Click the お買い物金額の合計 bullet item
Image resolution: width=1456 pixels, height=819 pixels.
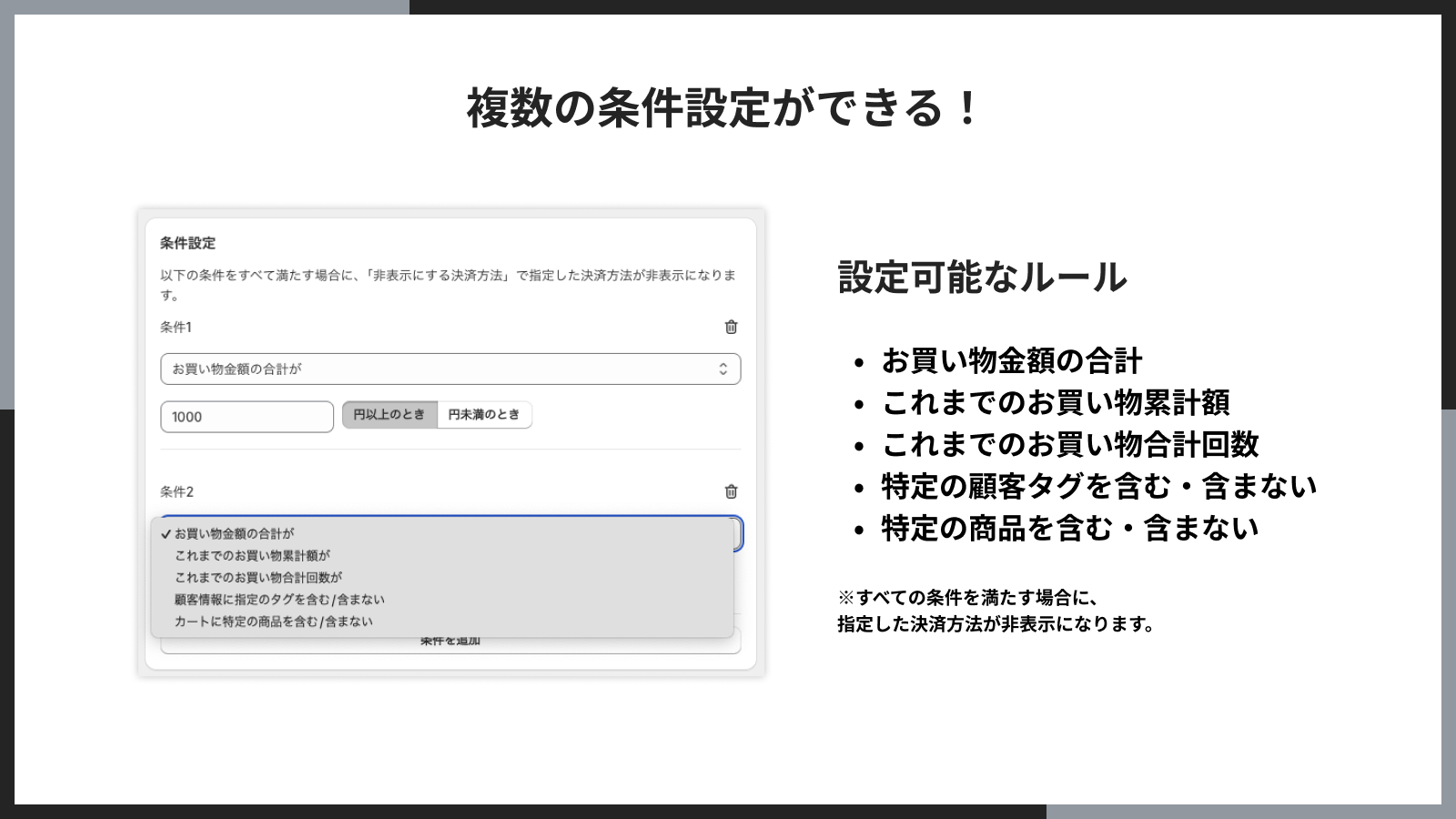(x=1011, y=361)
